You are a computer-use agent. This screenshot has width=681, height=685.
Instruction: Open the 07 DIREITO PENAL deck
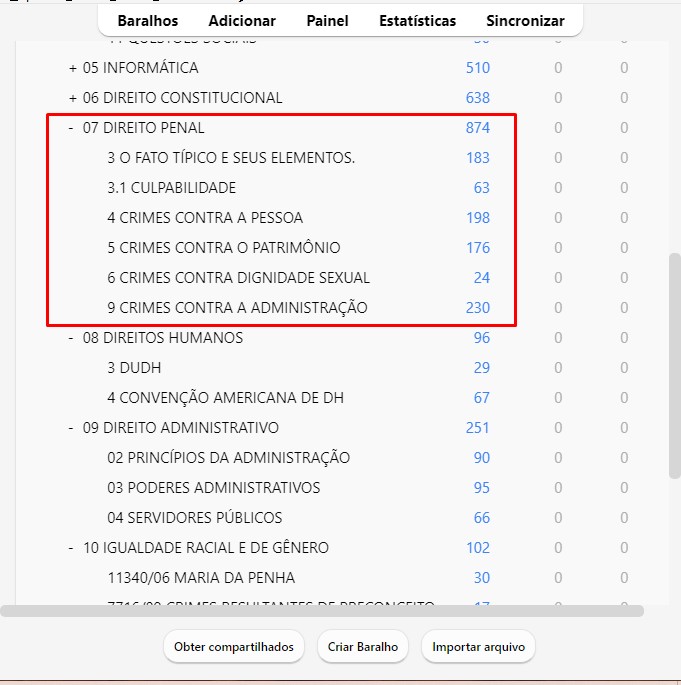143,128
